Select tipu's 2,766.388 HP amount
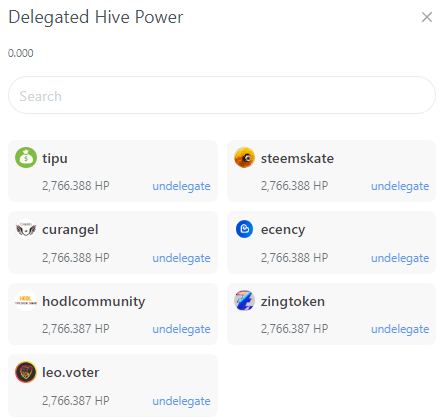The height and width of the screenshot is (420, 444). pyautogui.click(x=76, y=186)
